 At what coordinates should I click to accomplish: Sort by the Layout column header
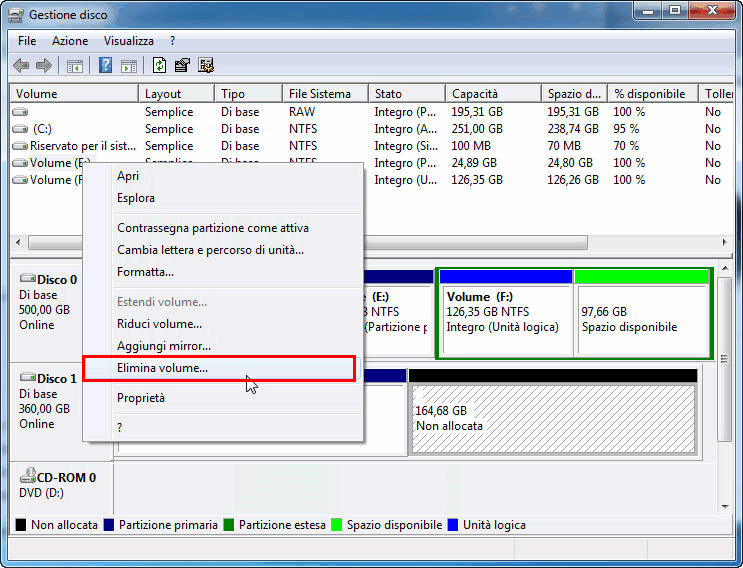[x=177, y=94]
